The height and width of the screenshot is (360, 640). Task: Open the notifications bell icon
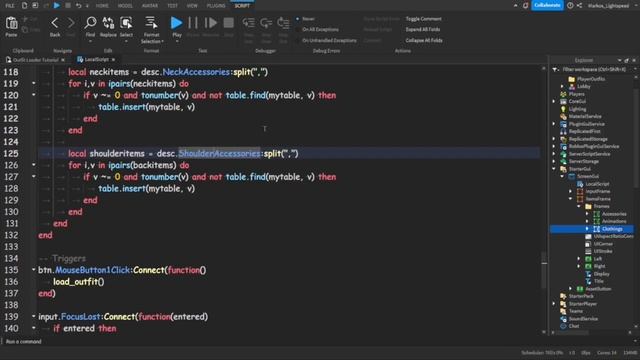525,5
